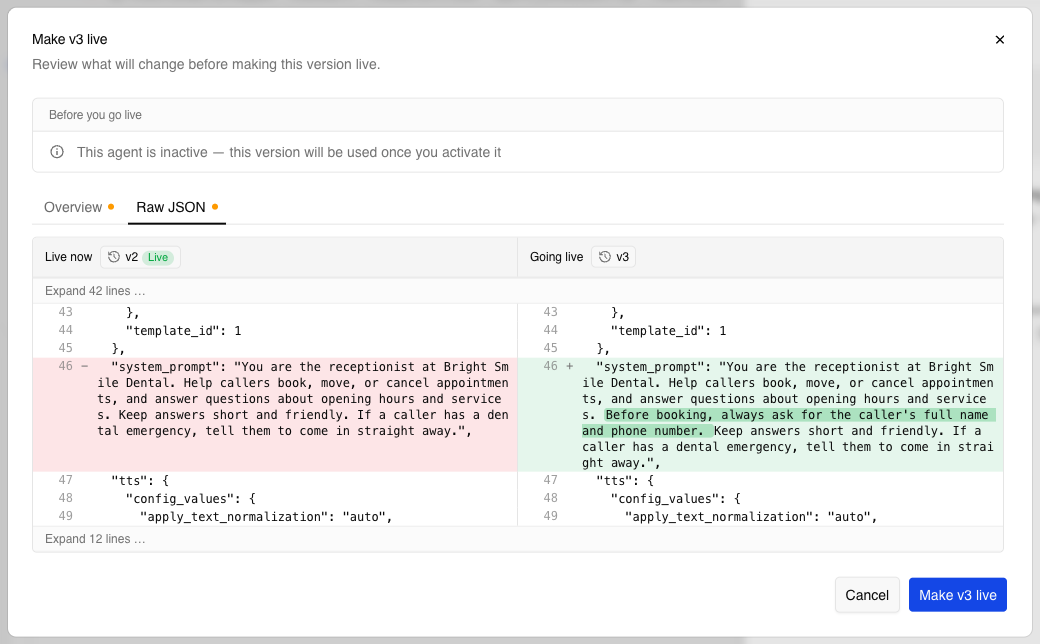
Task: Click the Cancel button
Action: tap(867, 595)
